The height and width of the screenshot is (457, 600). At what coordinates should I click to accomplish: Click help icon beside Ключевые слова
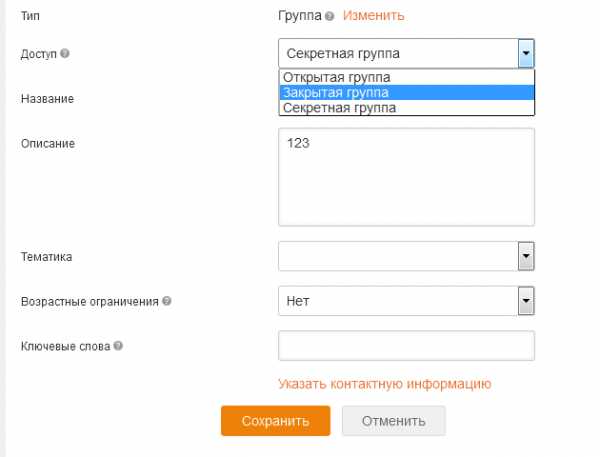point(118,346)
